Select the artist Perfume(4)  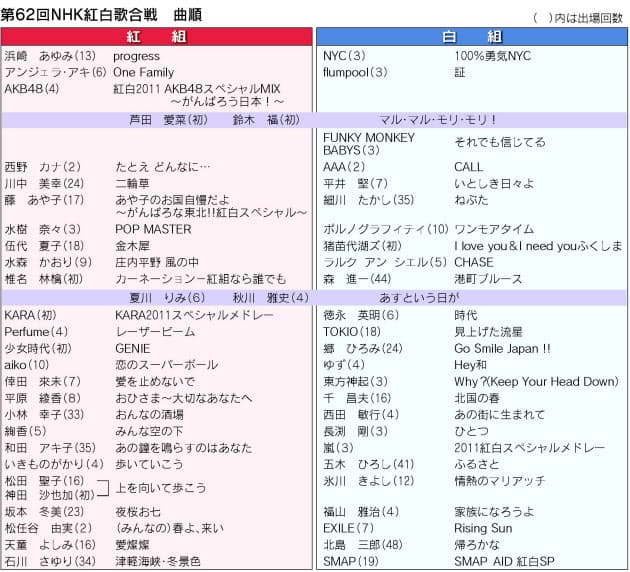tap(36, 331)
